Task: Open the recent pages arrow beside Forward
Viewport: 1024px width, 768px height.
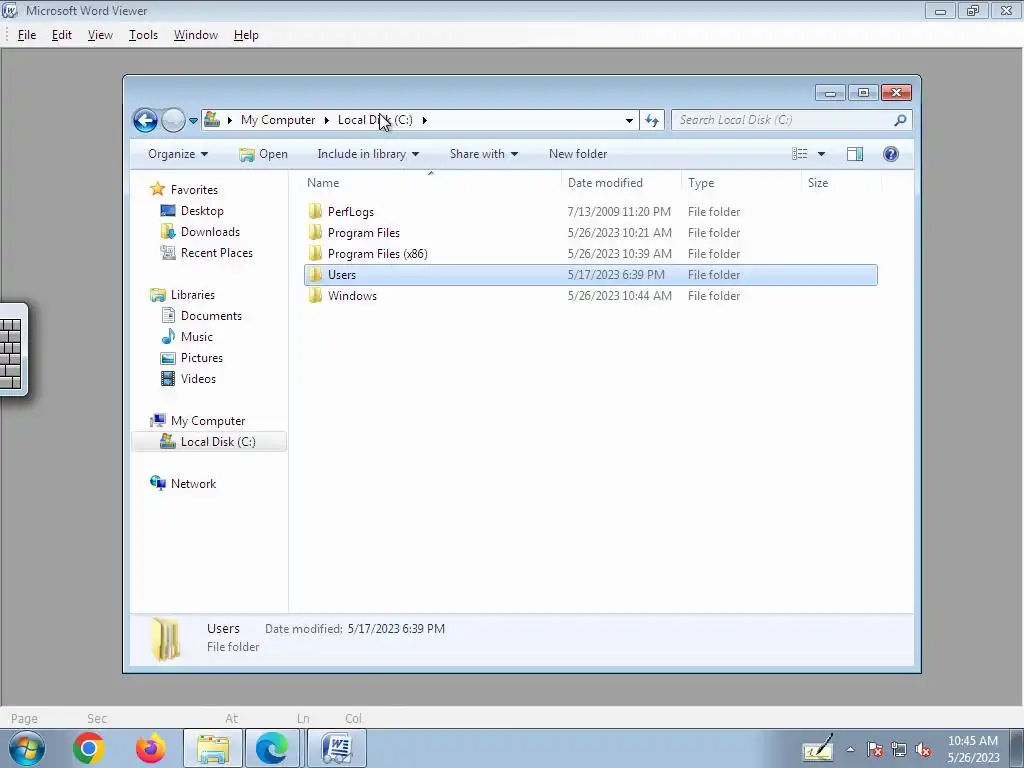Action: click(193, 120)
